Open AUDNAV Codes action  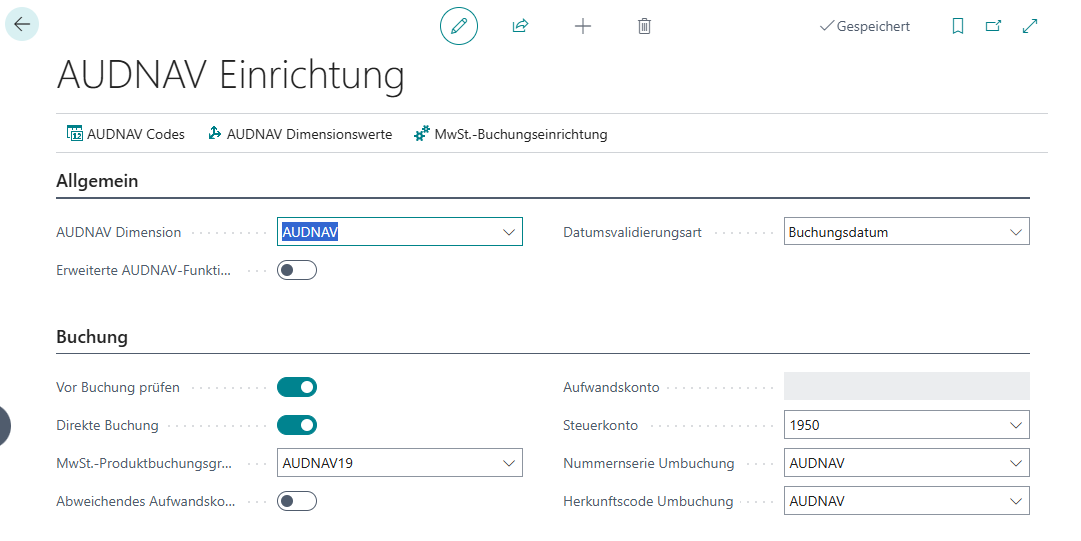tap(126, 134)
